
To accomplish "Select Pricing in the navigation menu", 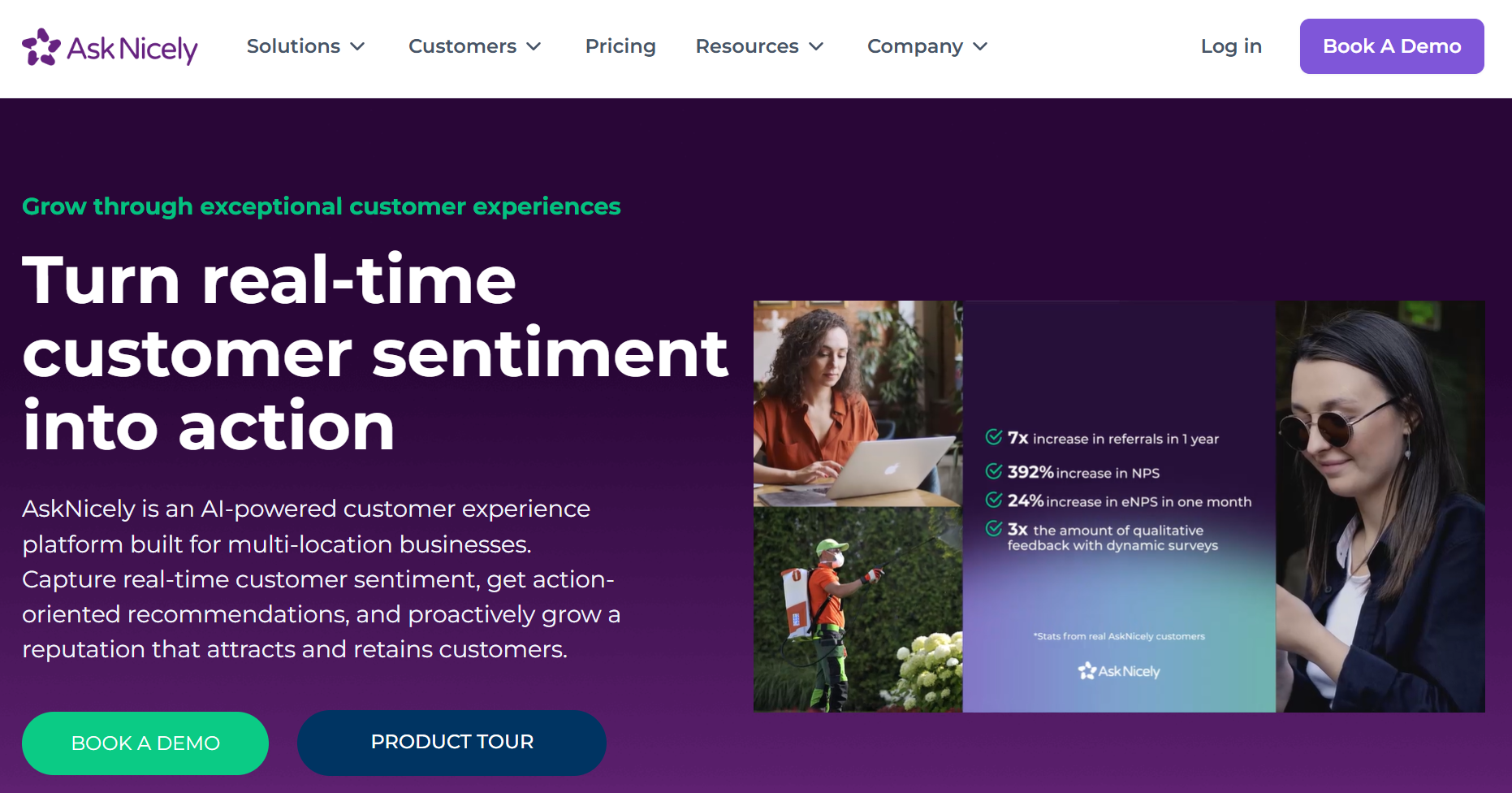I will point(620,46).
